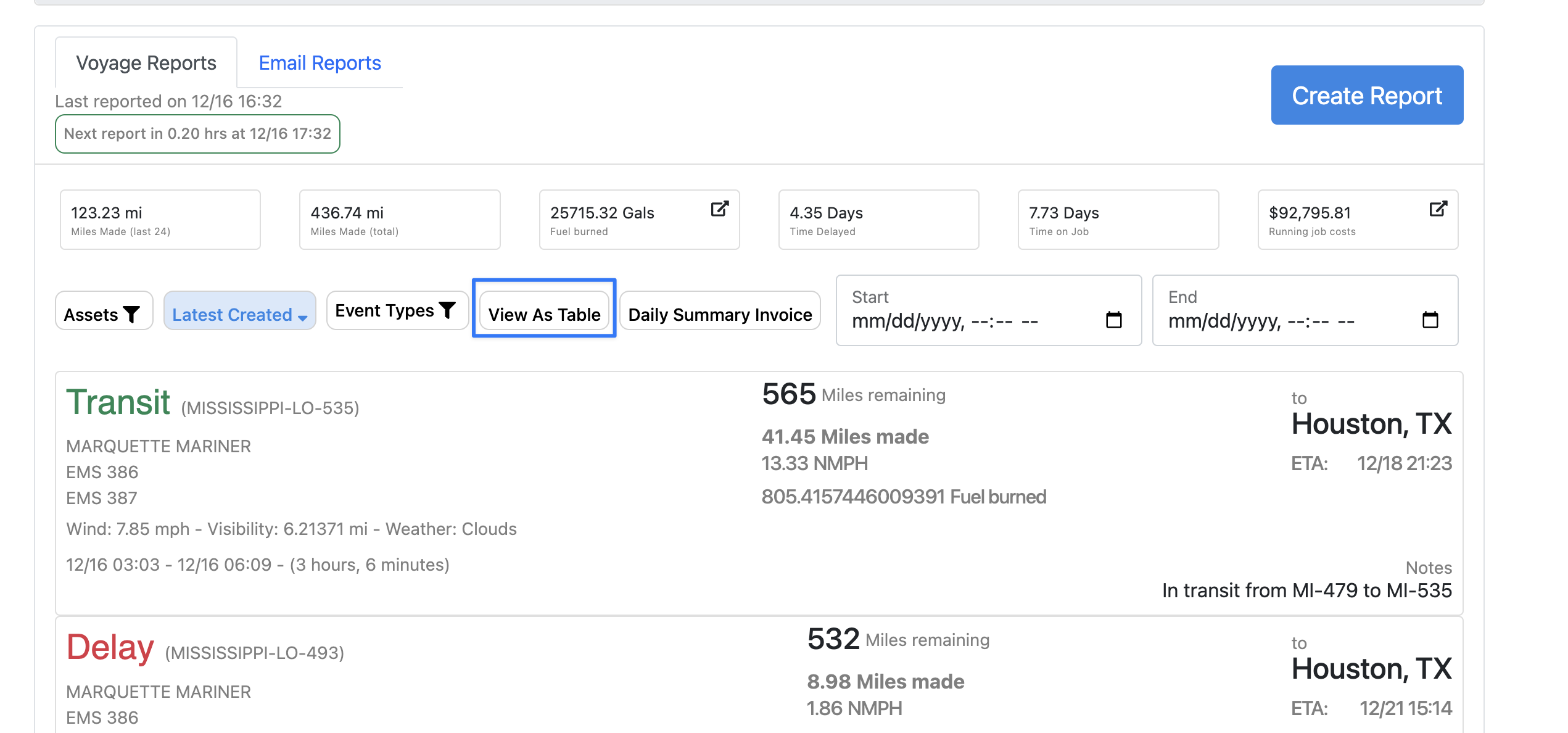Open Running job costs external link icon
1568x733 pixels.
[x=1438, y=209]
